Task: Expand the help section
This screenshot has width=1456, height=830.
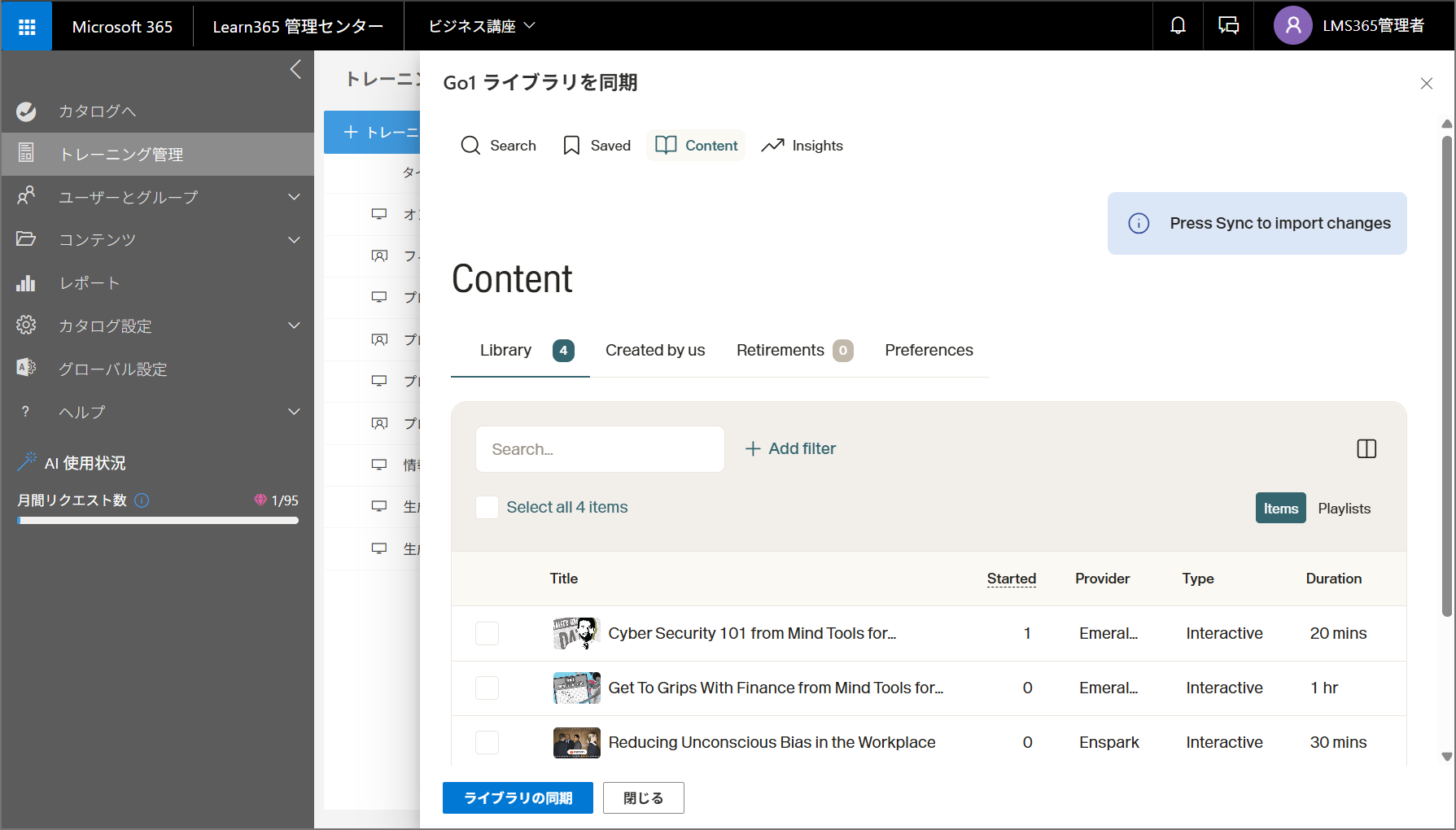Action: [294, 412]
